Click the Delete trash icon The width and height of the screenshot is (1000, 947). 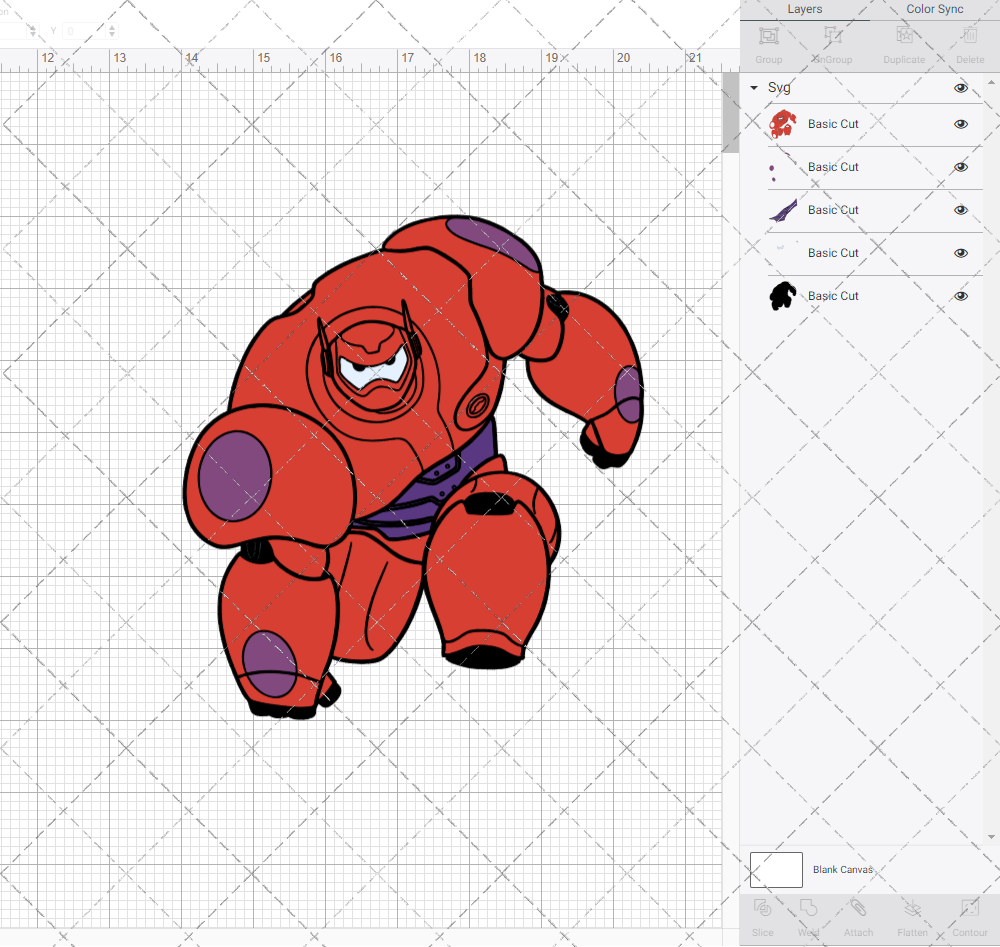pyautogui.click(x=970, y=36)
